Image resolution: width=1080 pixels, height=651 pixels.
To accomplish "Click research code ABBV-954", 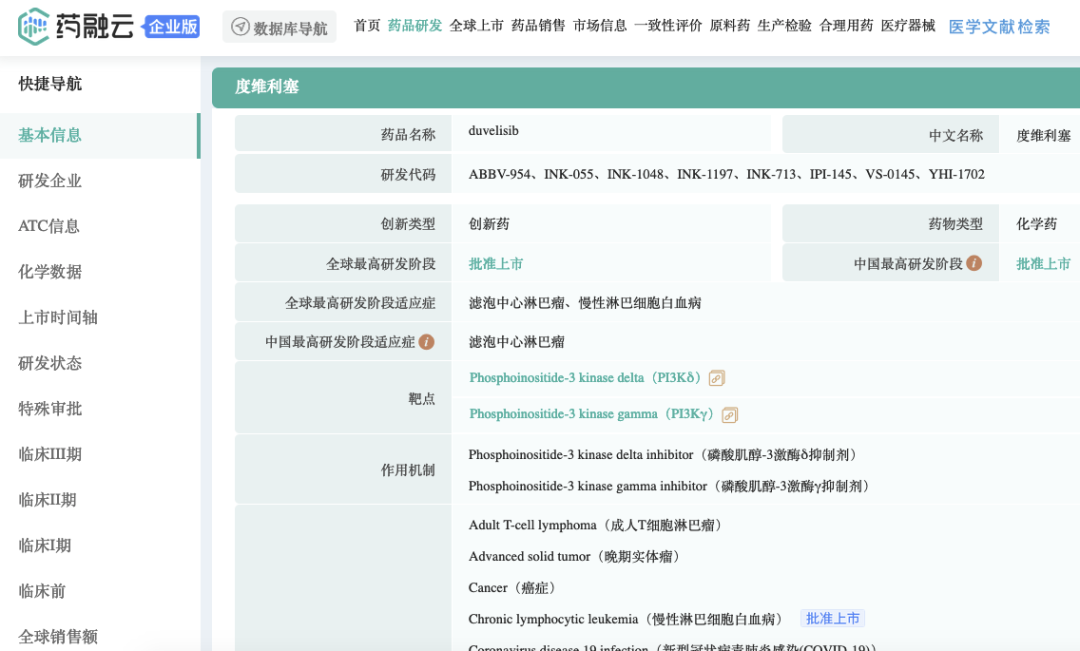I will click(x=499, y=174).
